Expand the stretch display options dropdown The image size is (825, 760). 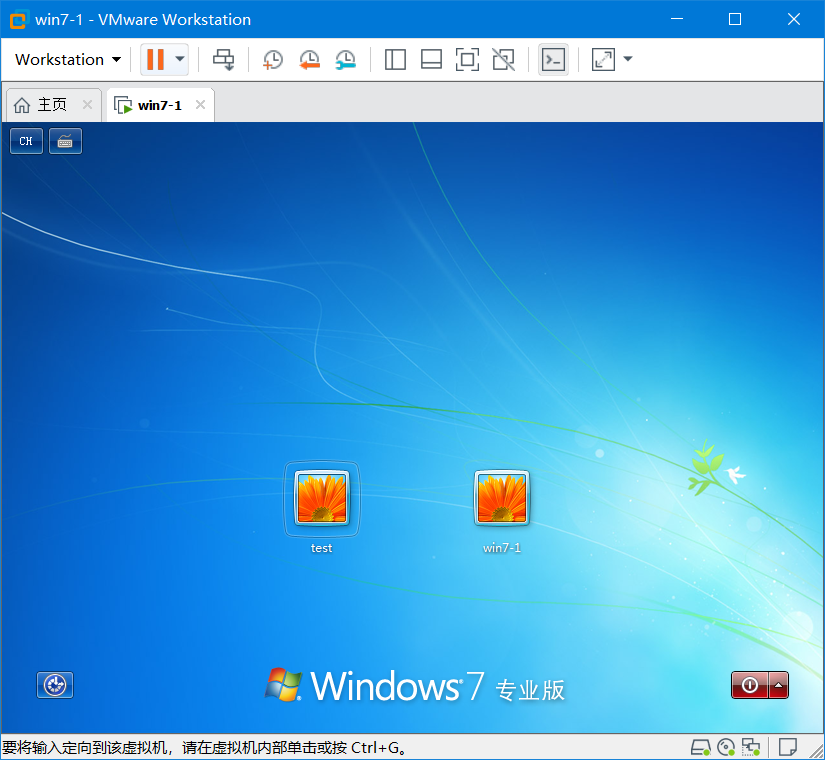click(628, 59)
